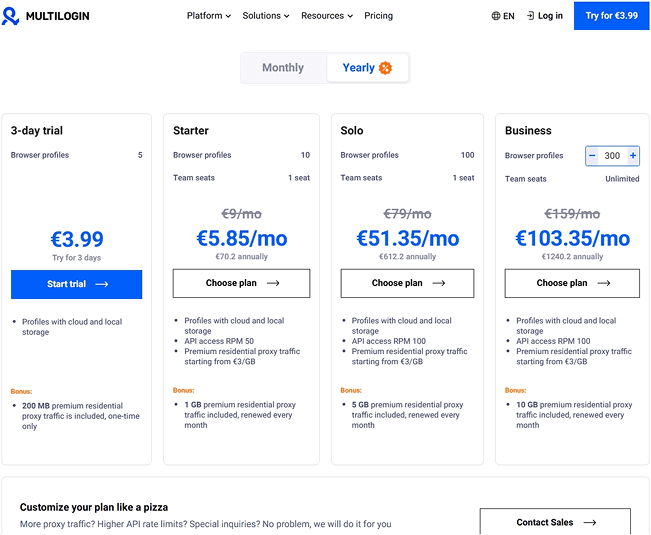
Task: Click the 5 GB bonus text
Action: 407,415
